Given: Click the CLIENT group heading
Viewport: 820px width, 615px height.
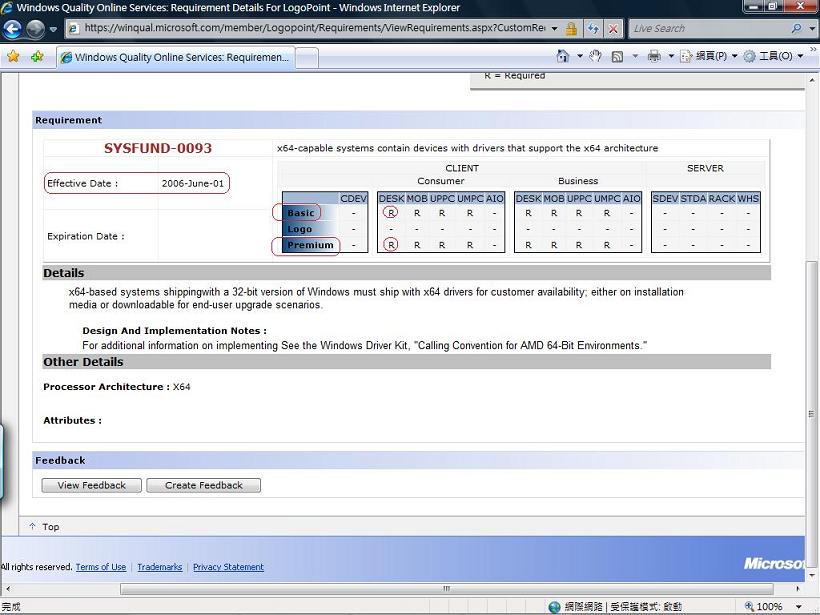Looking at the screenshot, I should coord(462,168).
